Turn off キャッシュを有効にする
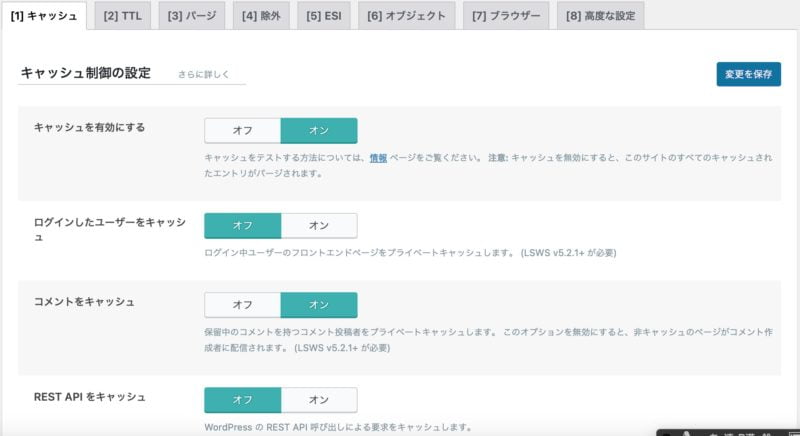Screen dimensions: 800x436 tap(242, 131)
